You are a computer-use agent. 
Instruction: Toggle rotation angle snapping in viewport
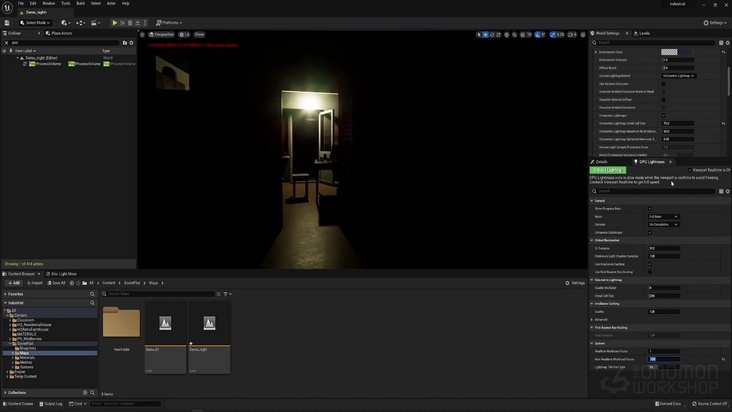pyautogui.click(x=538, y=35)
